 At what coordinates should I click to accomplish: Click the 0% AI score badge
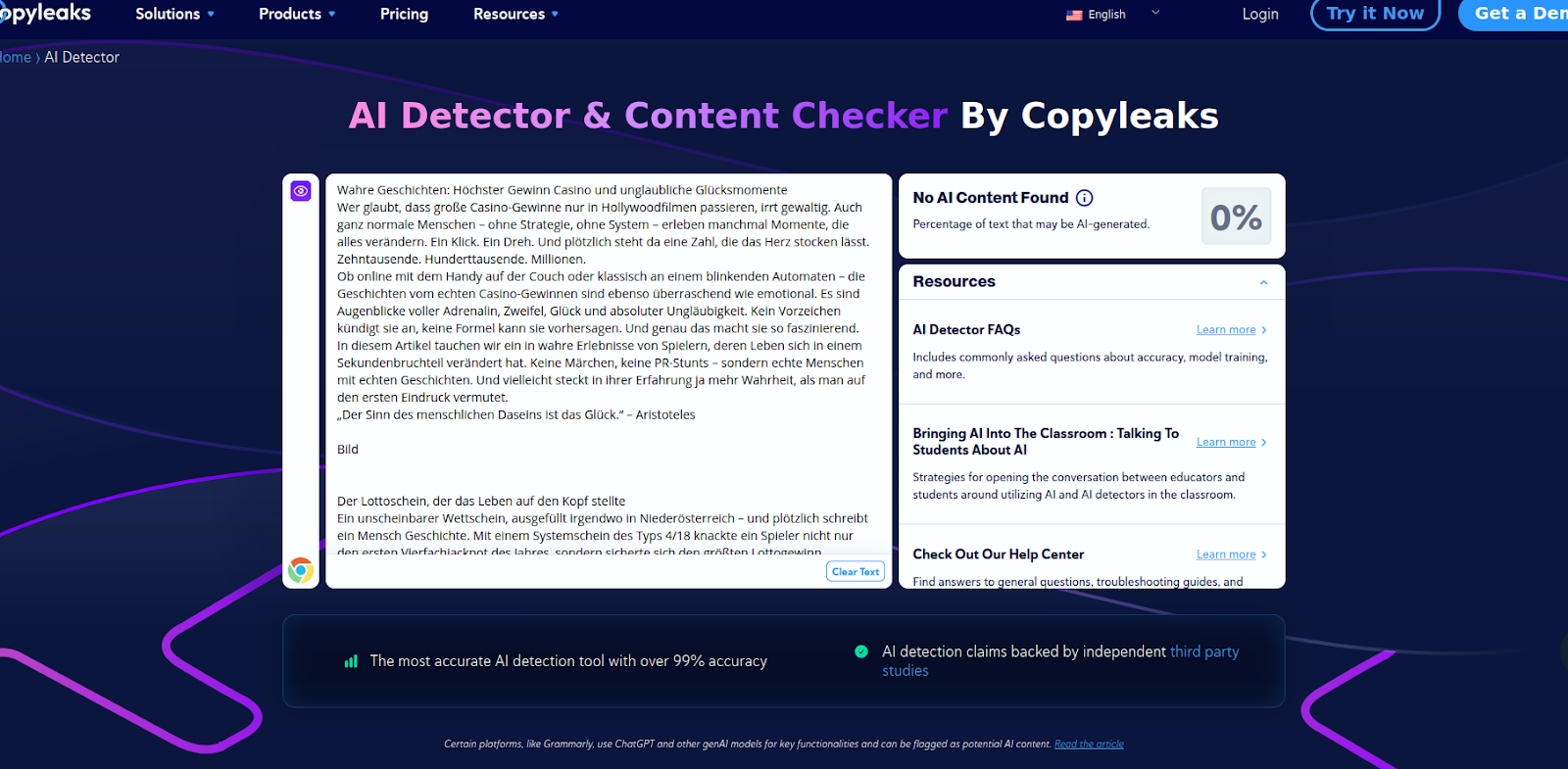pos(1236,216)
